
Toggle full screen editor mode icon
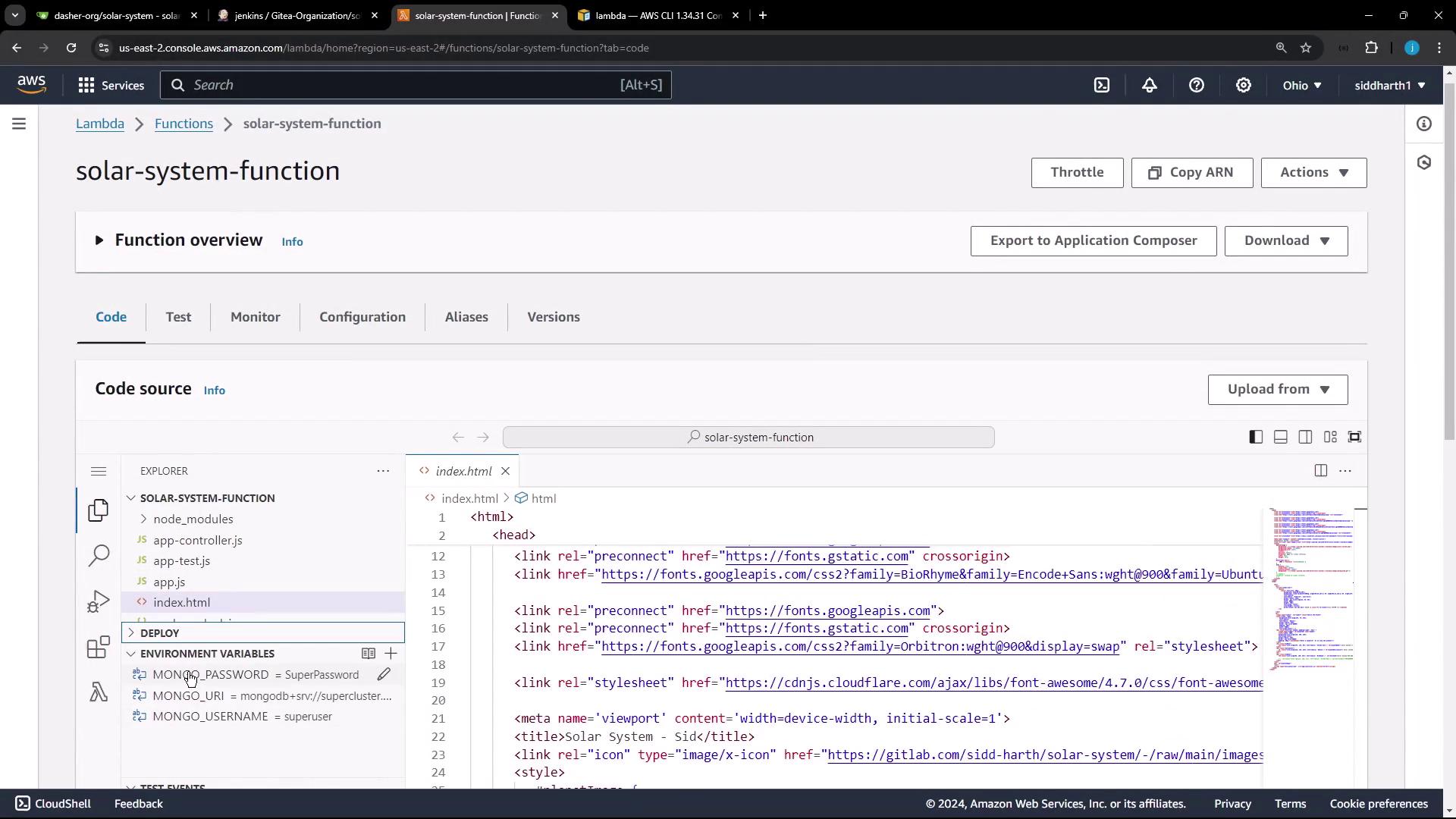tap(1354, 438)
